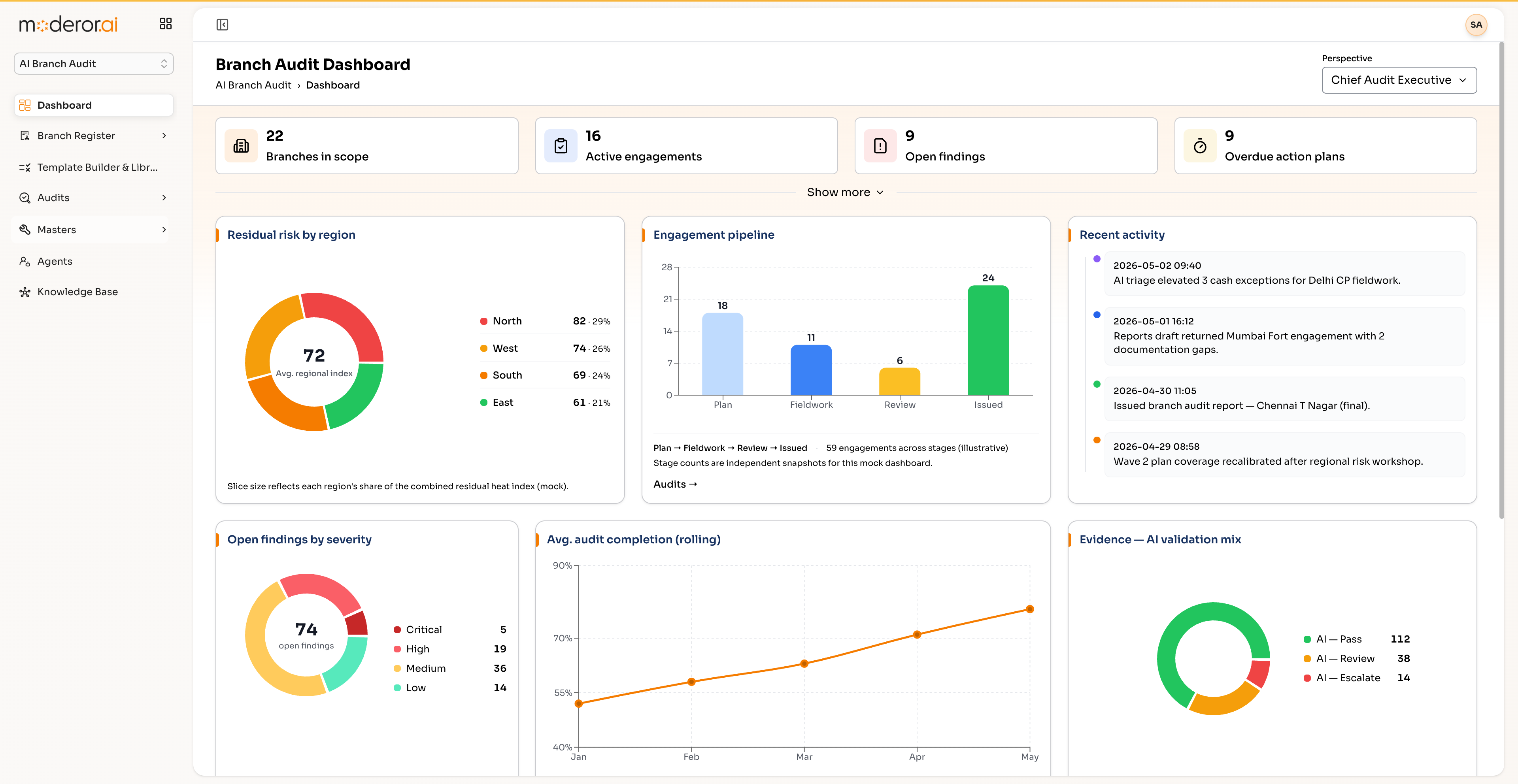Click the Masters wrench icon
Image resolution: width=1518 pixels, height=784 pixels.
[25, 230]
